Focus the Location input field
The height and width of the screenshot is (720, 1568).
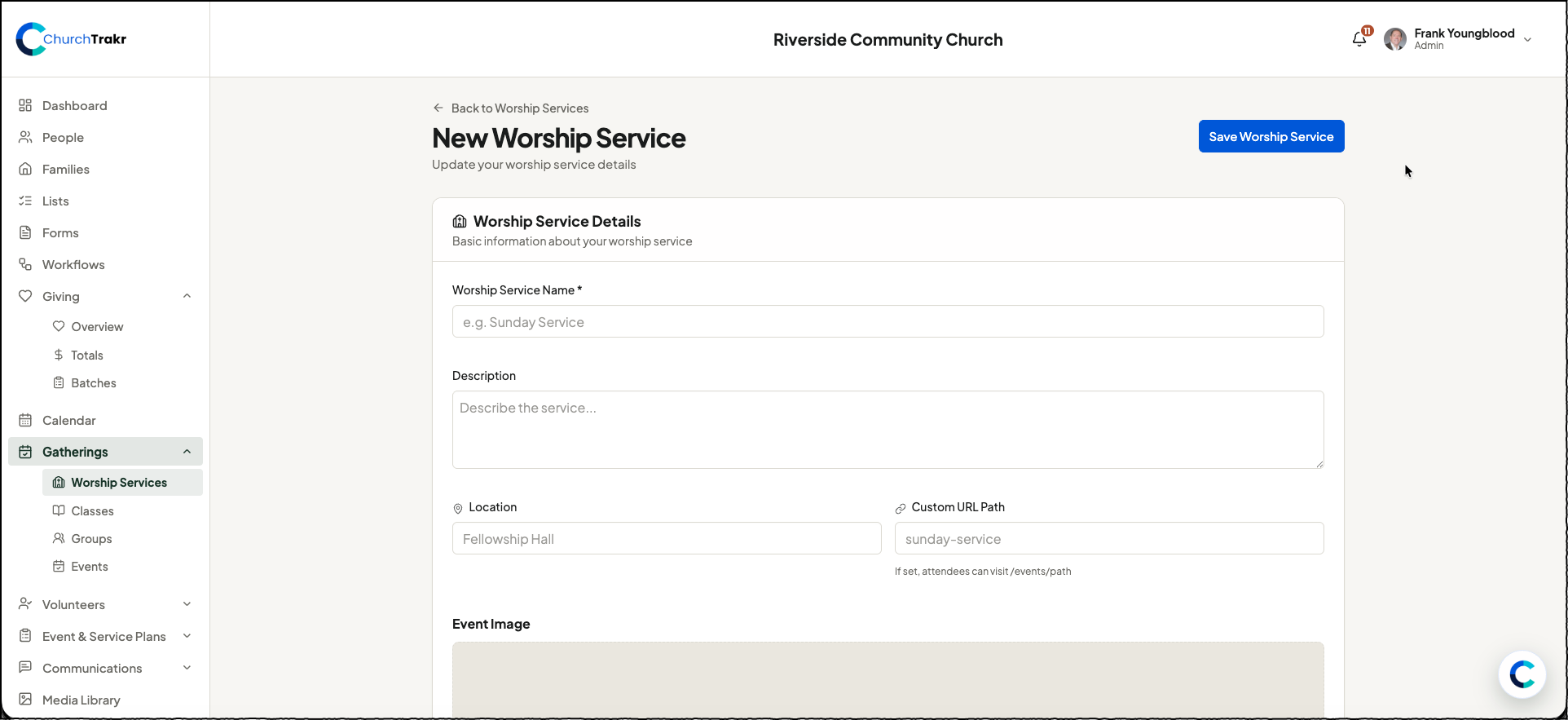point(667,538)
